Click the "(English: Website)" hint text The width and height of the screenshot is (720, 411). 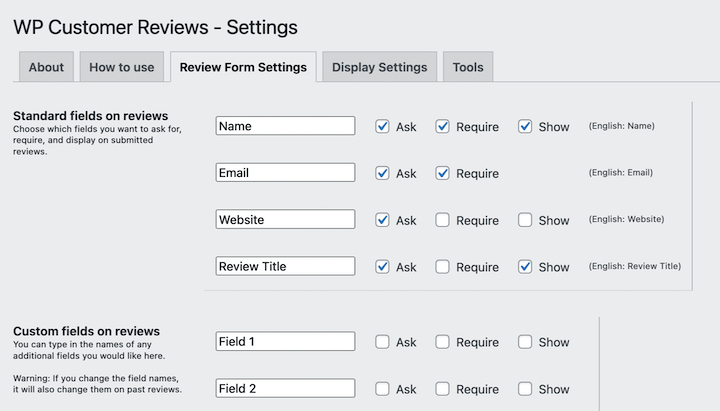pos(626,220)
